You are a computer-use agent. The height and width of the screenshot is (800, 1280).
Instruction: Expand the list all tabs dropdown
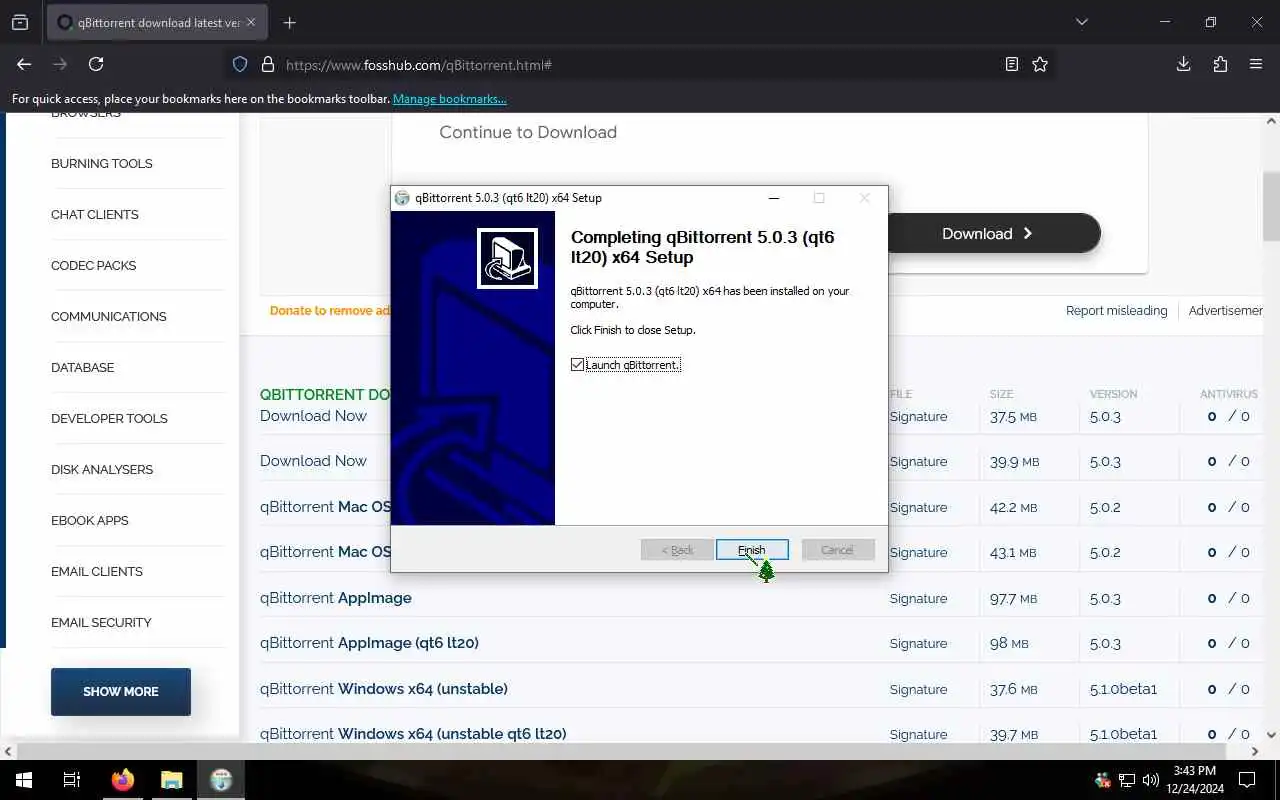pyautogui.click(x=1081, y=22)
